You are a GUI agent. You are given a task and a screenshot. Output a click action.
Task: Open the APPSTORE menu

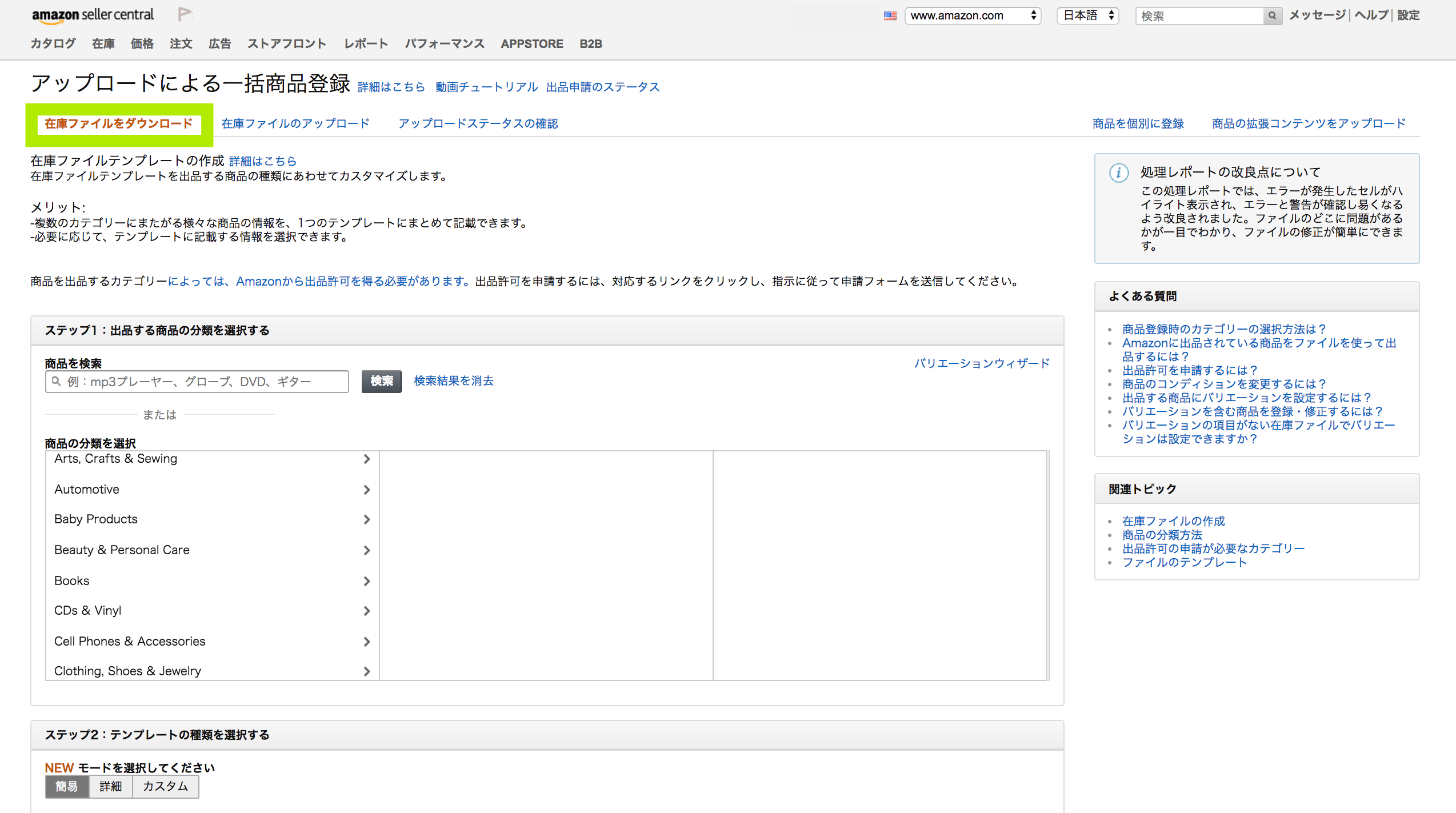(532, 44)
